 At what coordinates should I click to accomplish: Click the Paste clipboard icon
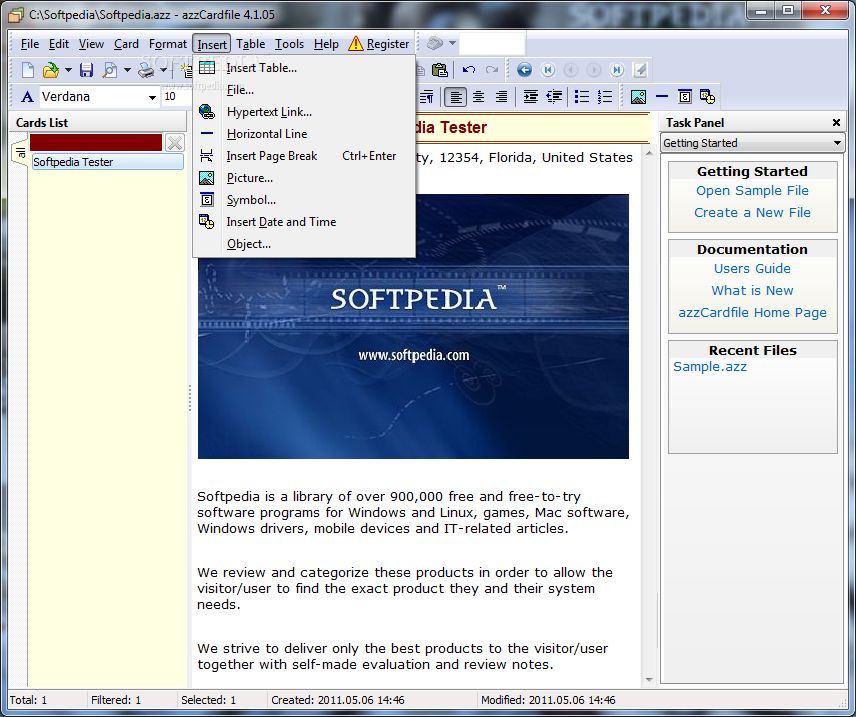pos(439,70)
